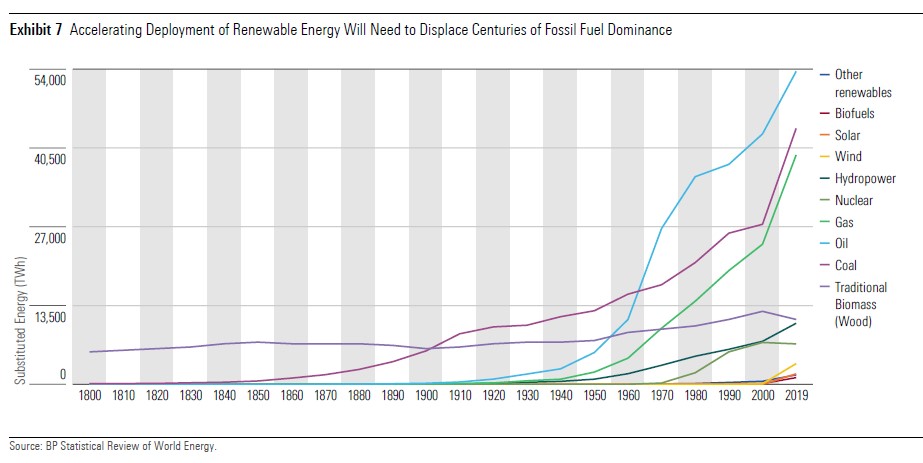This screenshot has height=463, width=923.
Task: Click the 1950 x-axis year label
Action: click(x=593, y=396)
